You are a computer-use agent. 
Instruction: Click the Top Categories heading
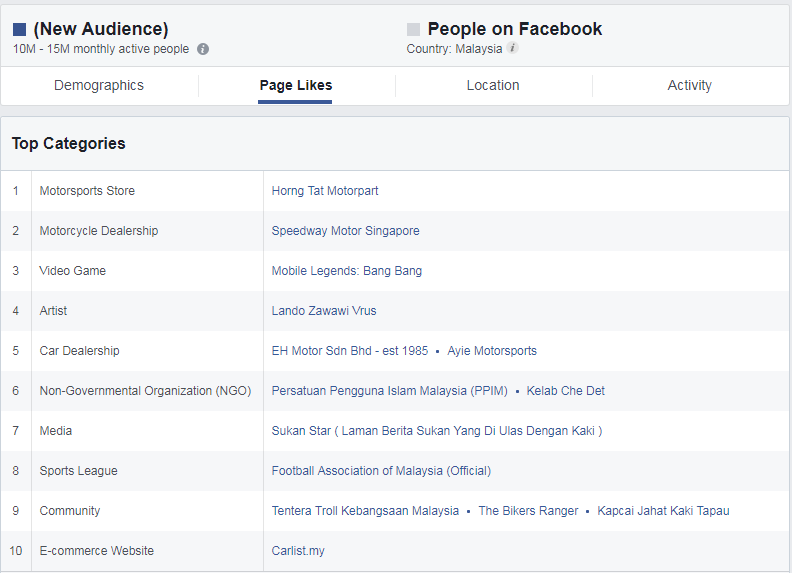click(x=69, y=144)
